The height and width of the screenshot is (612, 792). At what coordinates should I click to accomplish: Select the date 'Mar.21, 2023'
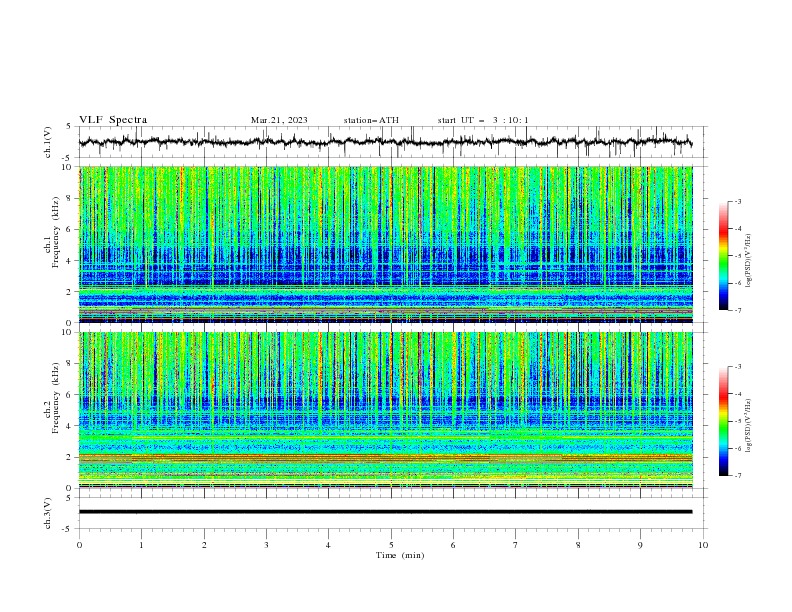click(279, 120)
